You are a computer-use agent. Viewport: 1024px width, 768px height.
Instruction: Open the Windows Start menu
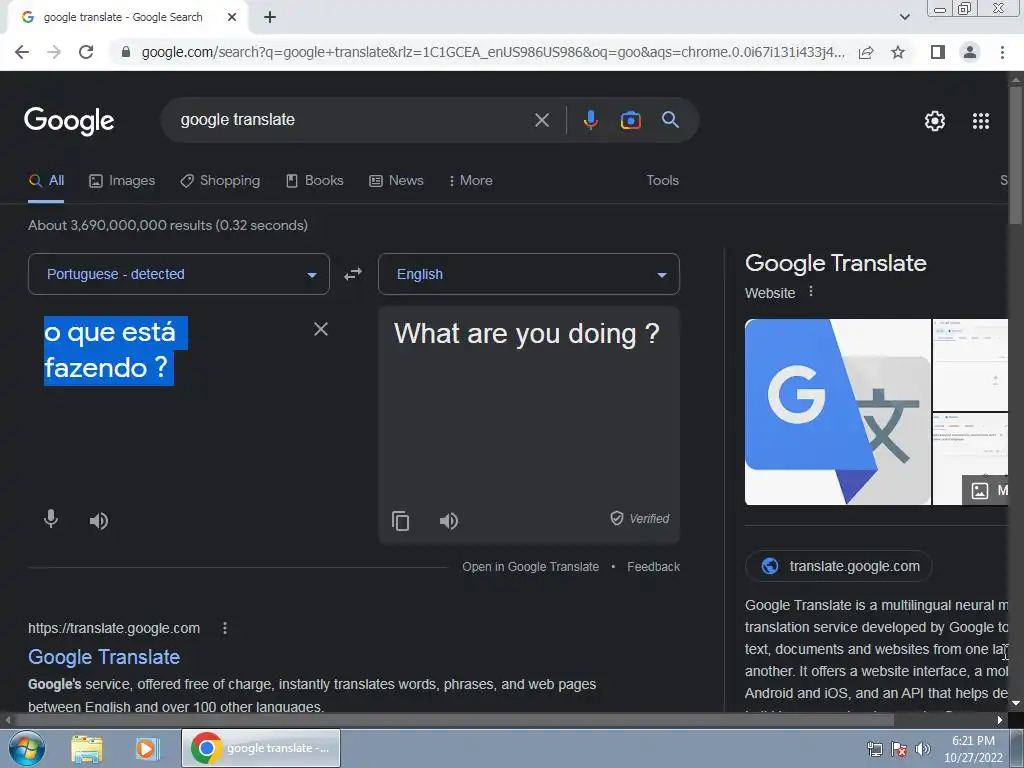coord(27,748)
